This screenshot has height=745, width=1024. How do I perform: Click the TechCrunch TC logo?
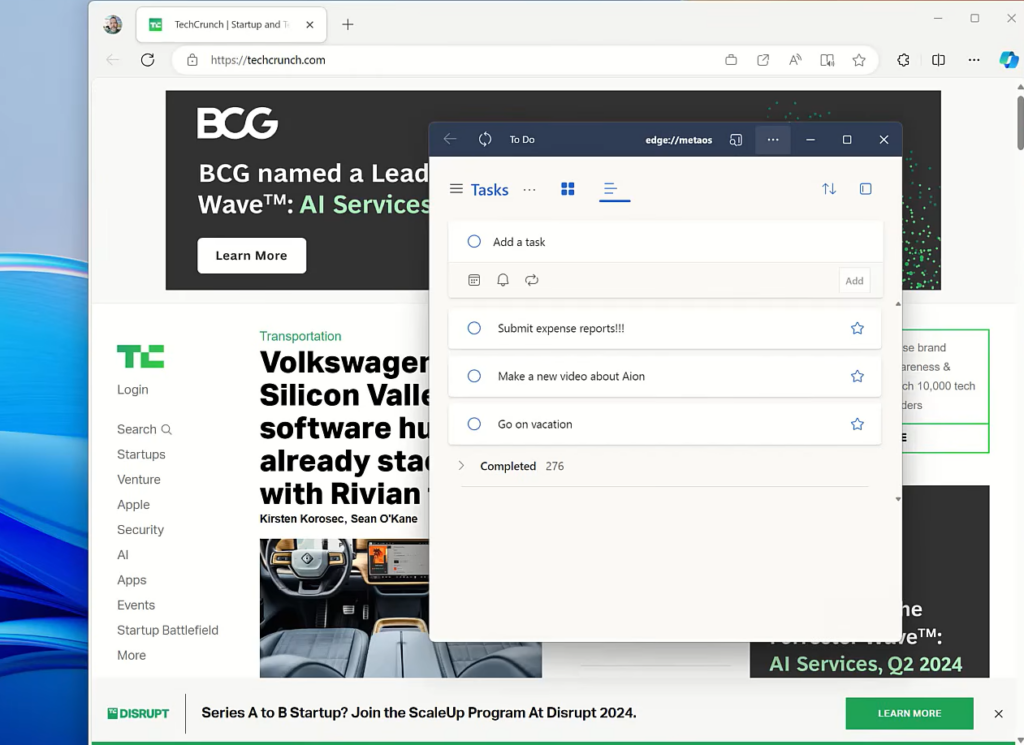pyautogui.click(x=140, y=357)
